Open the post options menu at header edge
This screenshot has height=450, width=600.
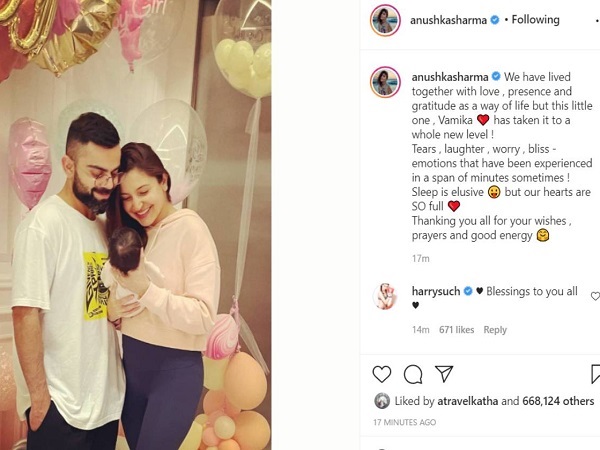tap(598, 20)
